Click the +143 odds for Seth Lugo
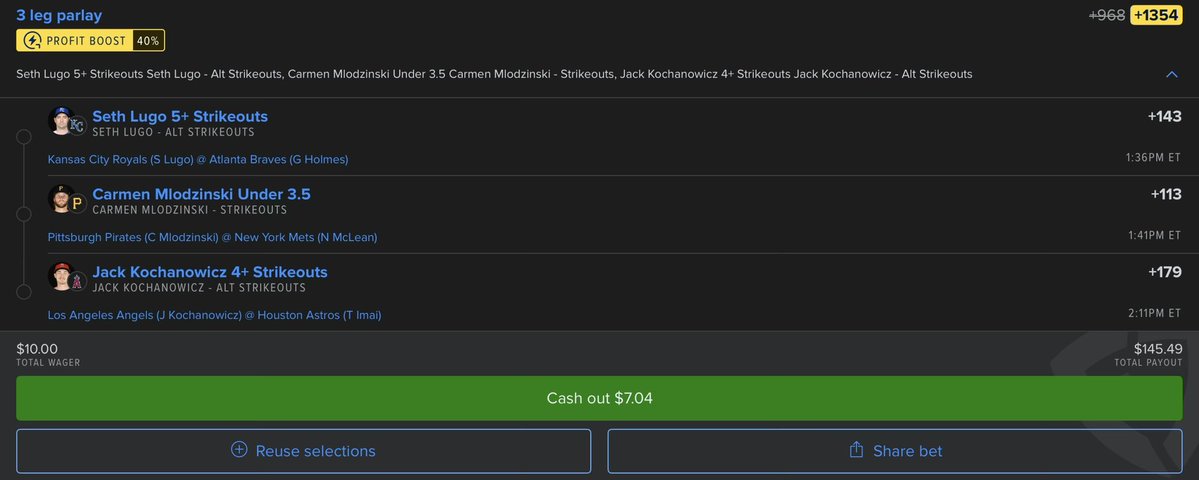1199x480 pixels. 1165,116
